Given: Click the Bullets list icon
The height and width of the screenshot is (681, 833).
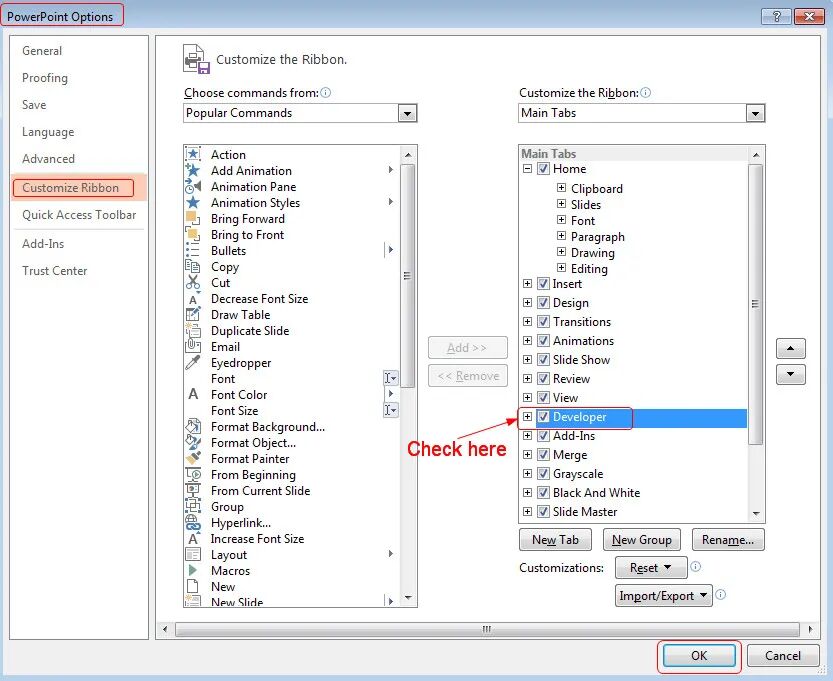Looking at the screenshot, I should [x=193, y=250].
